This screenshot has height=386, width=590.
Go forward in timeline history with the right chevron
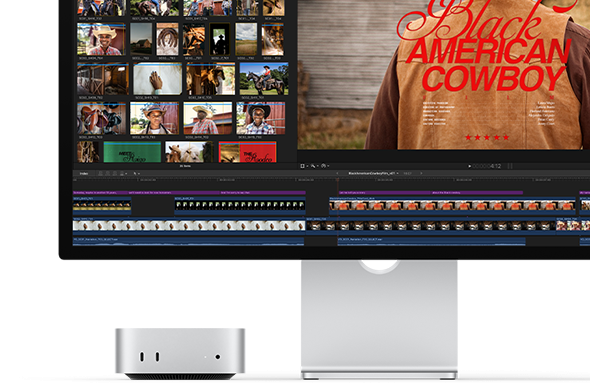(421, 173)
